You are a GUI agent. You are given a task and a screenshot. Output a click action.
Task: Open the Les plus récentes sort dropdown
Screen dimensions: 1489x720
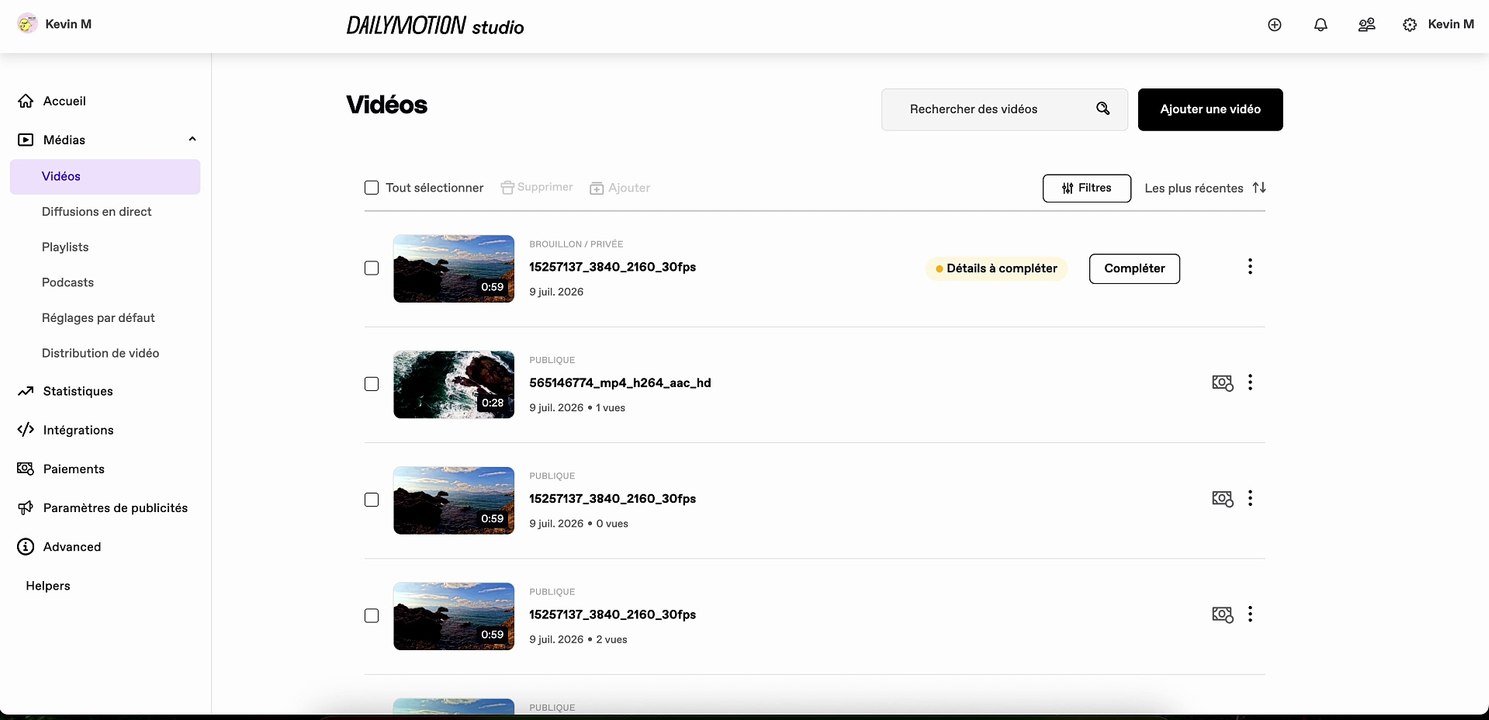pyautogui.click(x=1205, y=188)
